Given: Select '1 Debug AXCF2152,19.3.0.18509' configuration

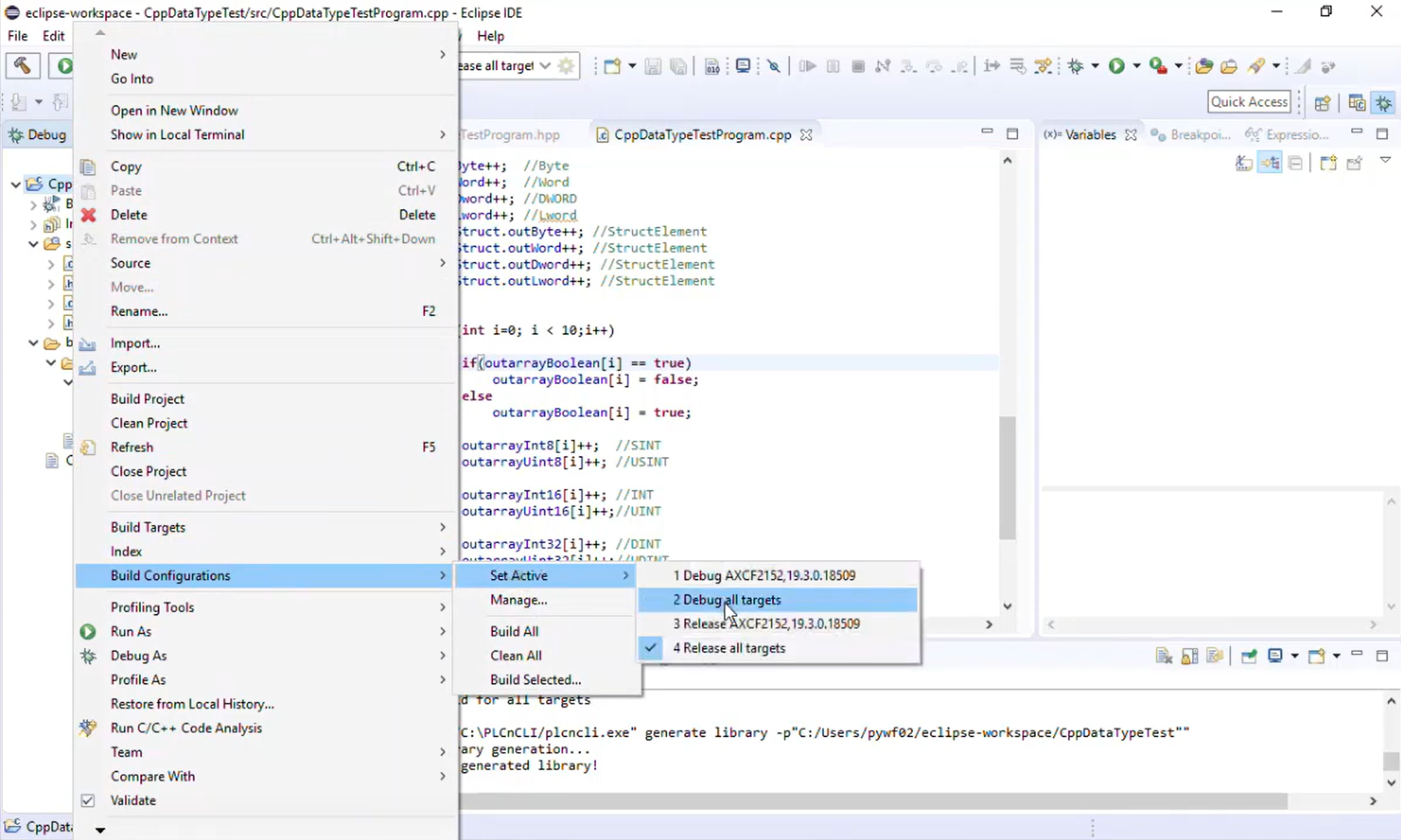Looking at the screenshot, I should [778, 576].
